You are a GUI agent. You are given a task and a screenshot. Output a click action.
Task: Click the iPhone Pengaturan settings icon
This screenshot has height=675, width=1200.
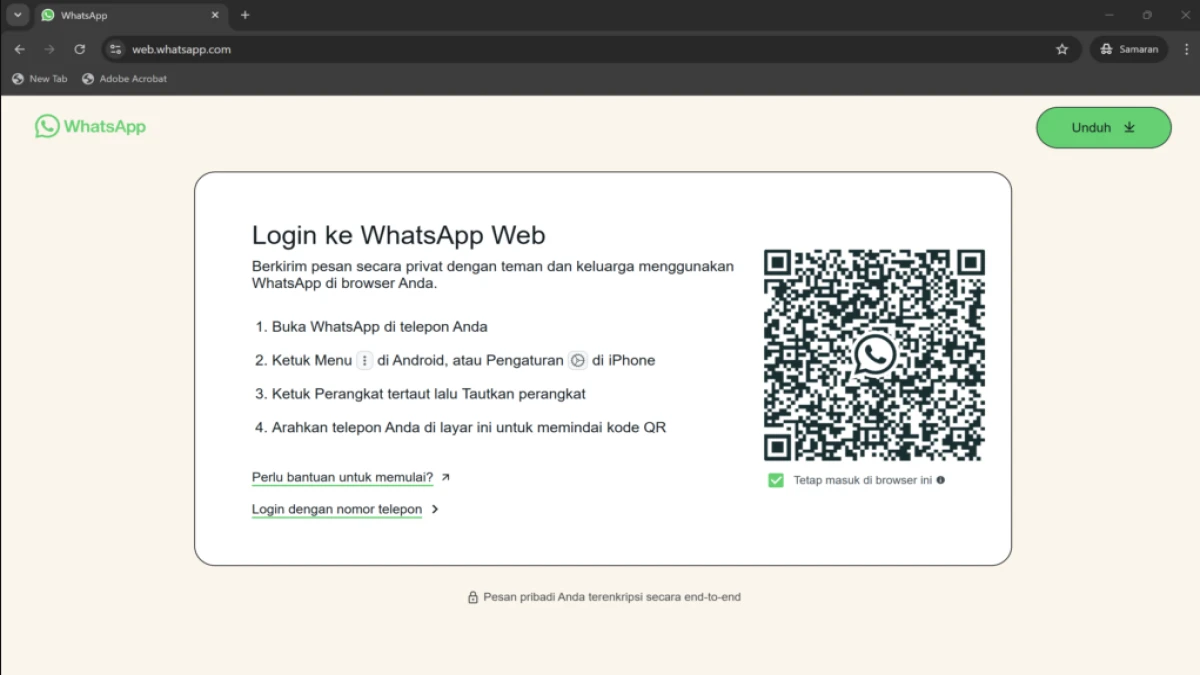(x=577, y=361)
